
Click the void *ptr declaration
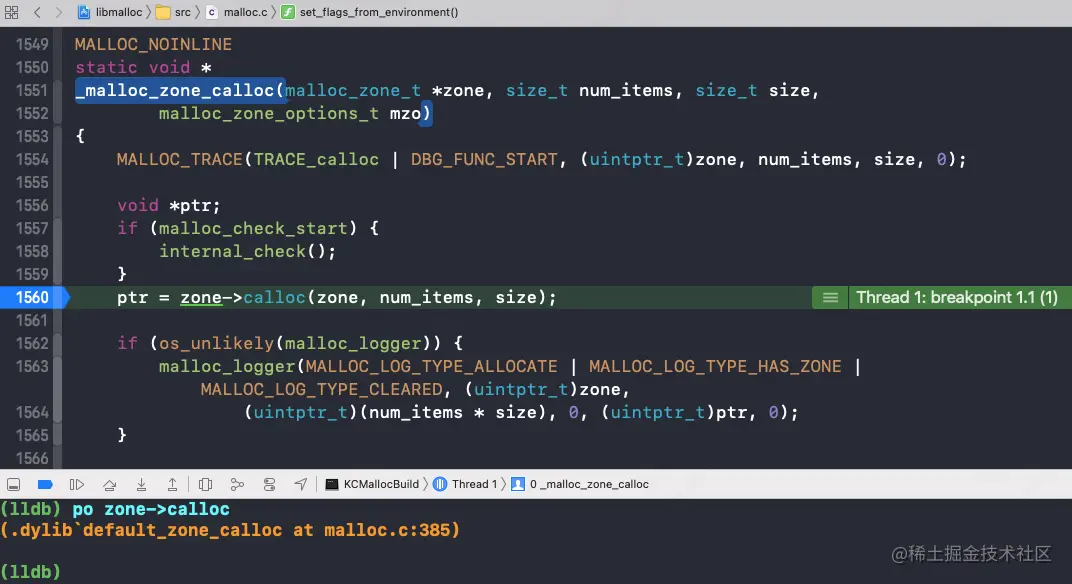(168, 206)
